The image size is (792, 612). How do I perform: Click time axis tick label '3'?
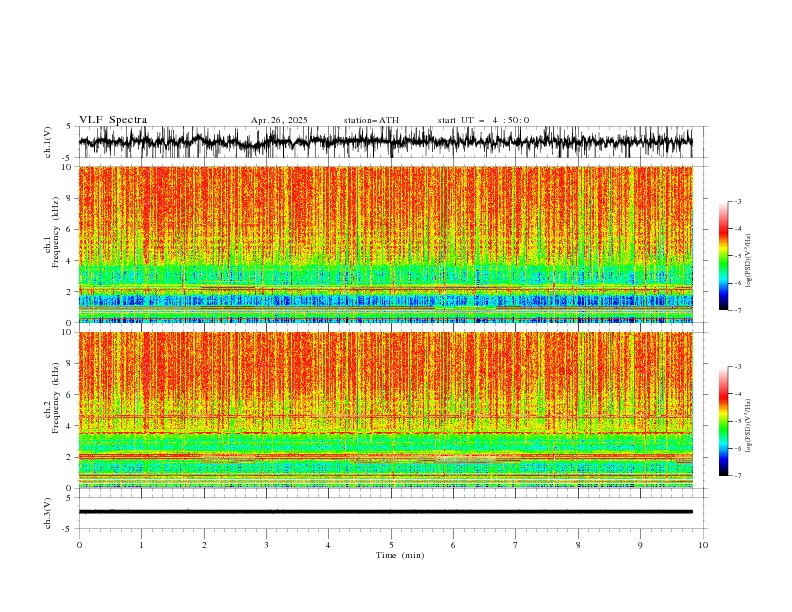(x=266, y=545)
